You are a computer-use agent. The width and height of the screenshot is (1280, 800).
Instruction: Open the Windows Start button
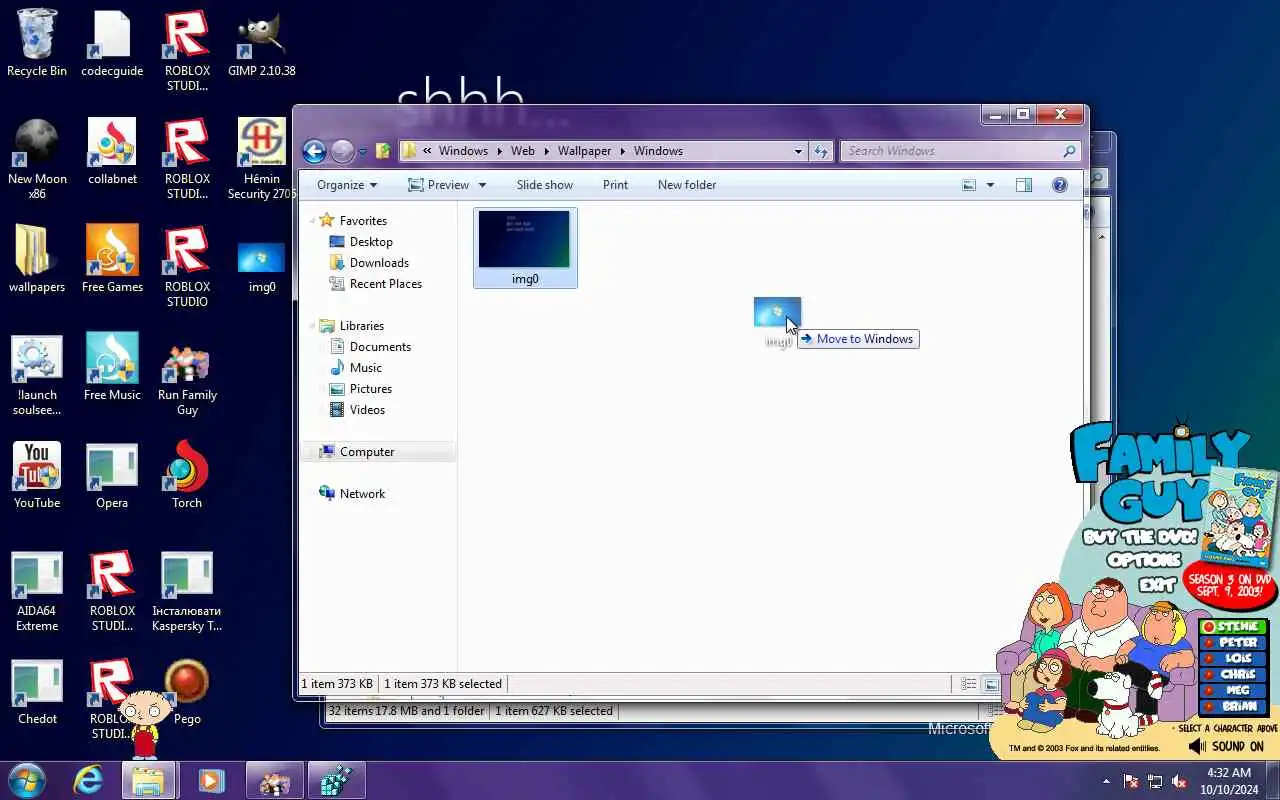click(x=27, y=781)
